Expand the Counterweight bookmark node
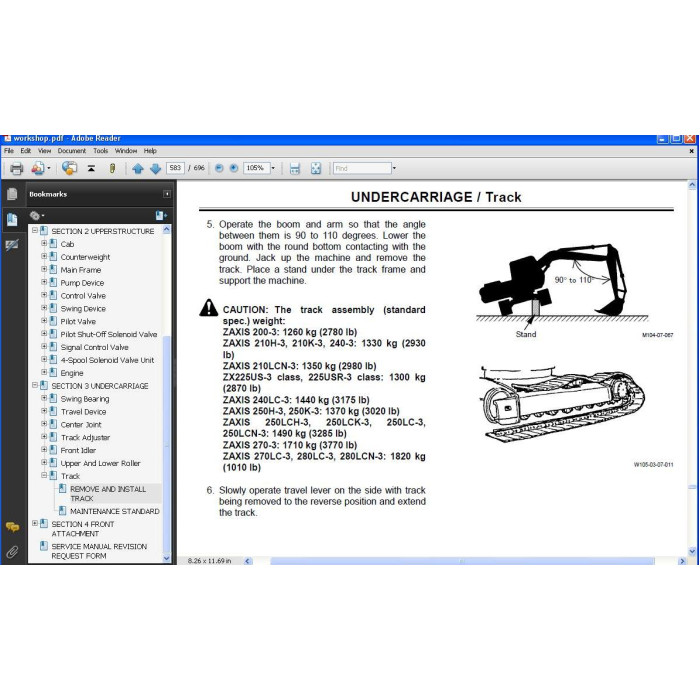 (44, 256)
